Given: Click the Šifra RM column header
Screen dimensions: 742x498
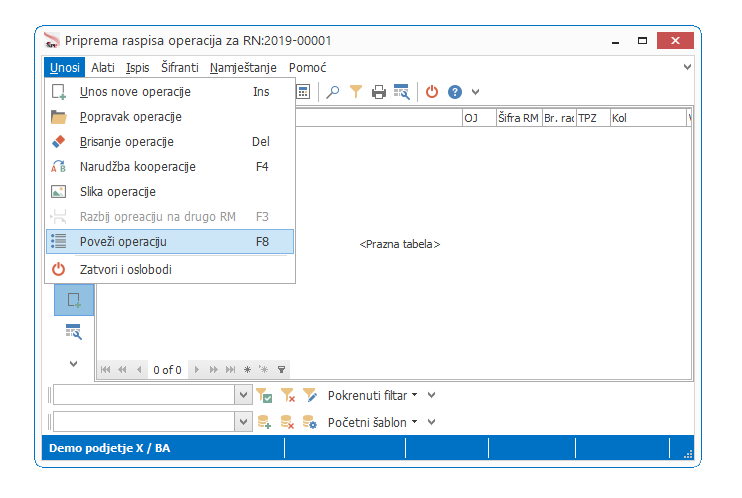Looking at the screenshot, I should click(519, 118).
